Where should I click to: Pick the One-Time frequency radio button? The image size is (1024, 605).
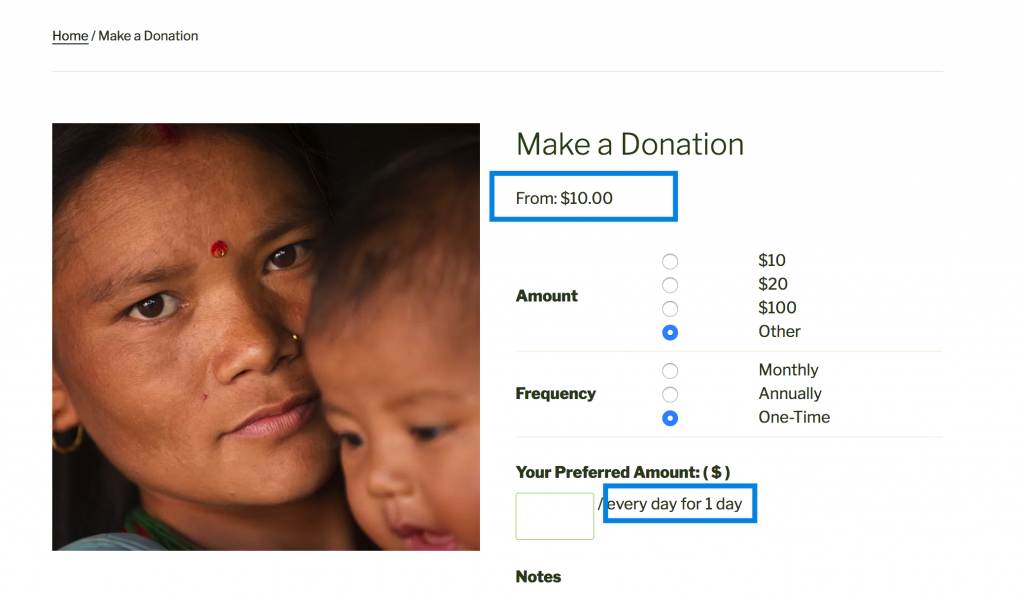[x=669, y=417]
